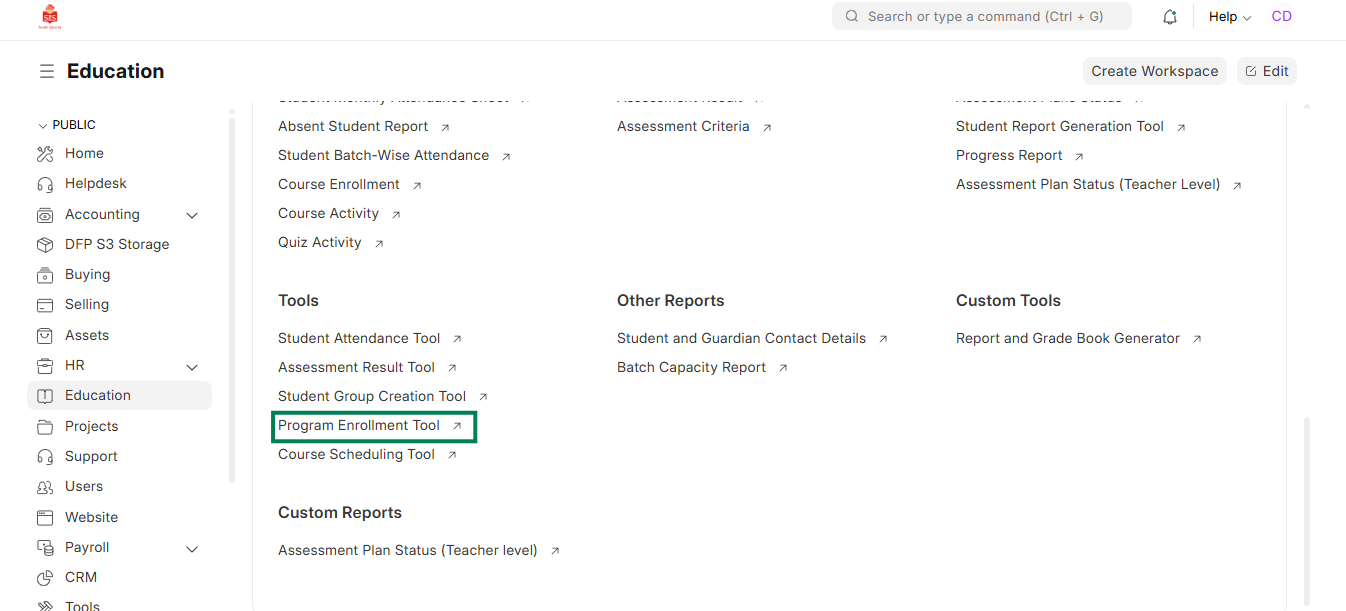Screen dimensions: 1346x611
Task: Click the Users icon in sidebar
Action: coord(45,487)
